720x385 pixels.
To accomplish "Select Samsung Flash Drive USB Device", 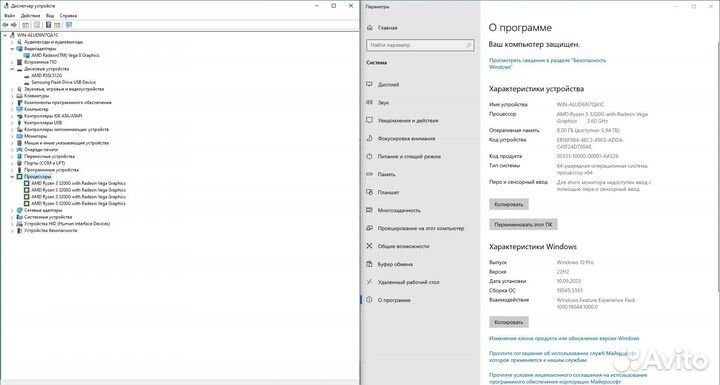I will (63, 82).
